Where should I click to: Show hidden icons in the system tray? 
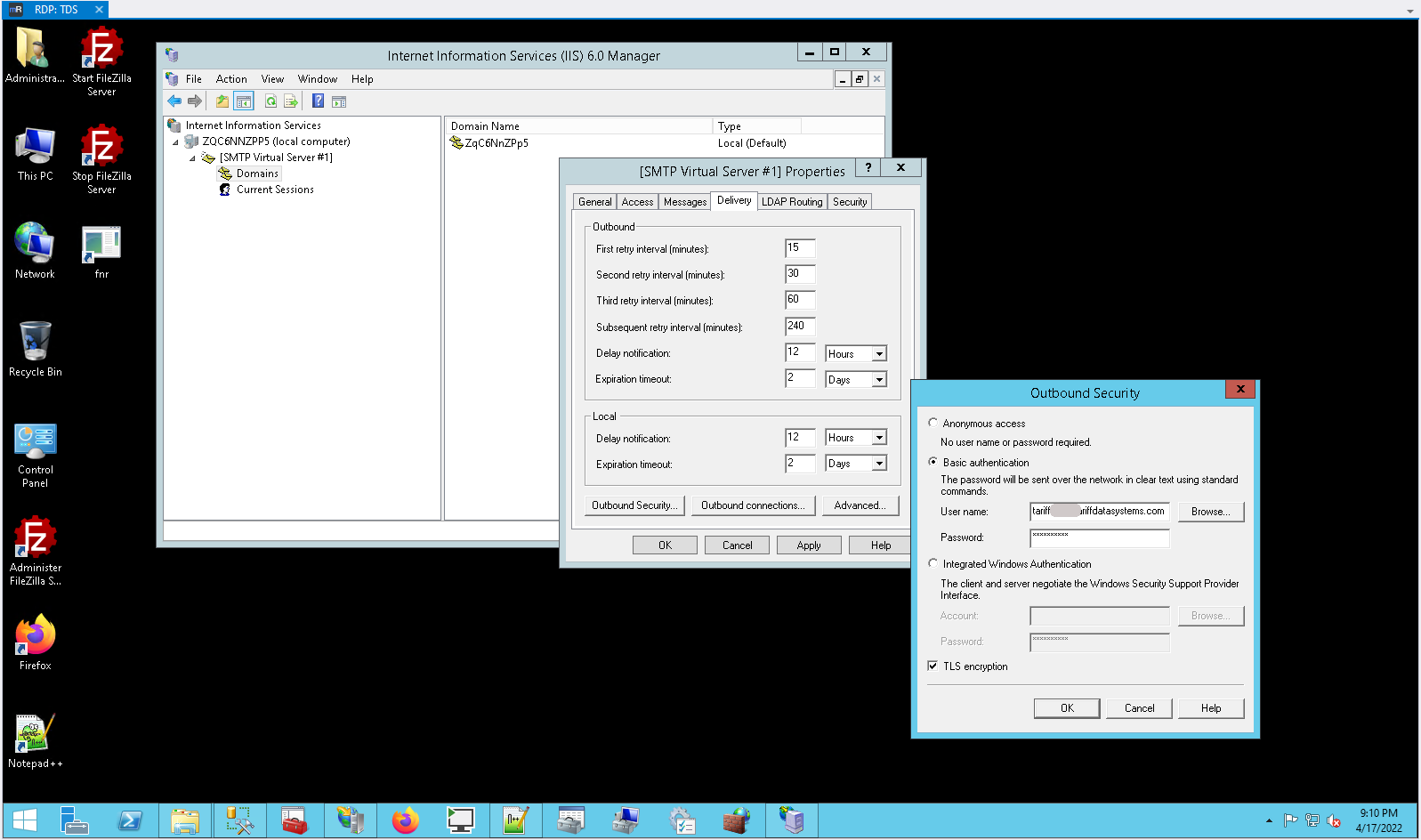coord(1269,820)
